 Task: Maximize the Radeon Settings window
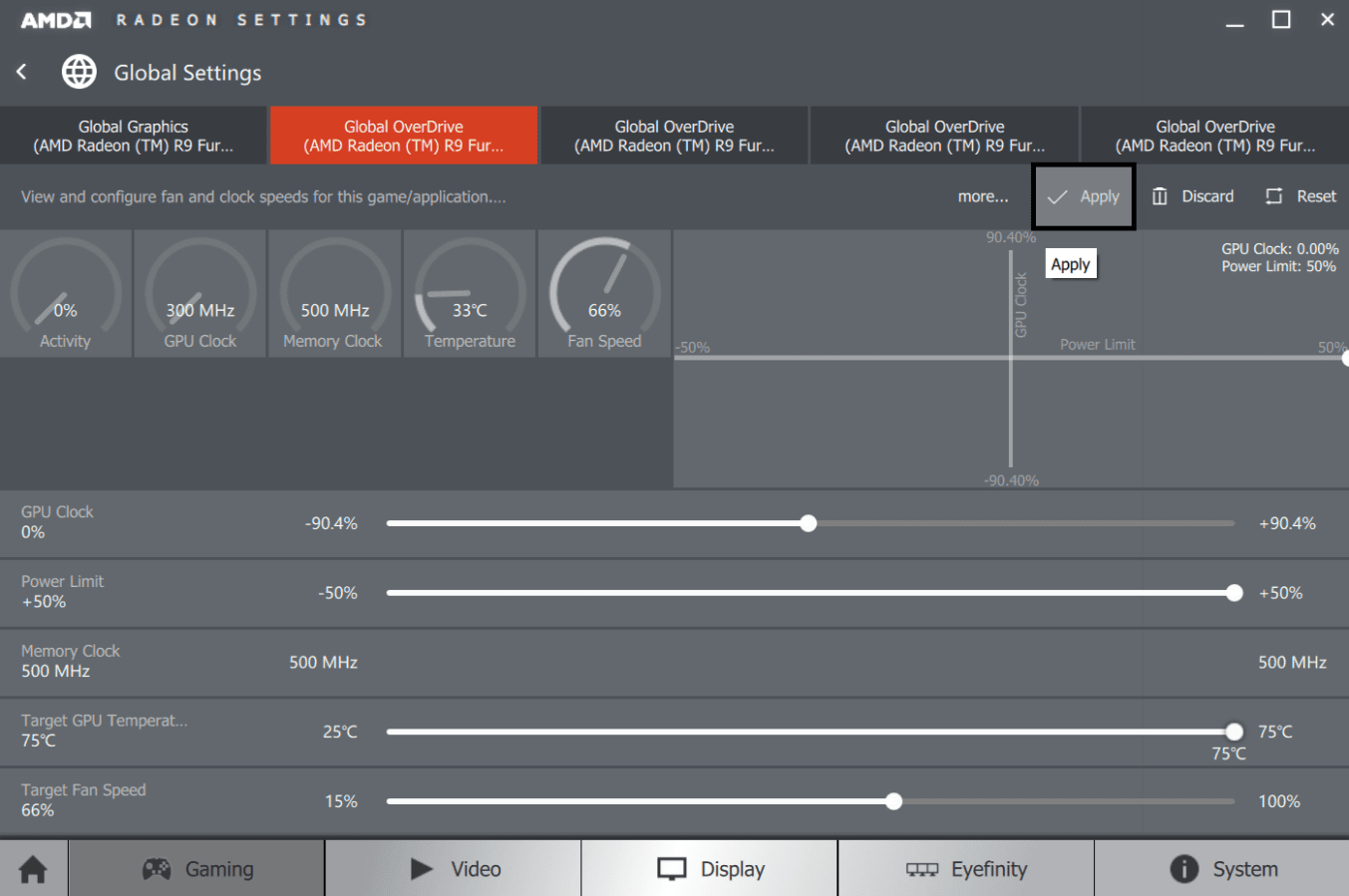[x=1281, y=20]
